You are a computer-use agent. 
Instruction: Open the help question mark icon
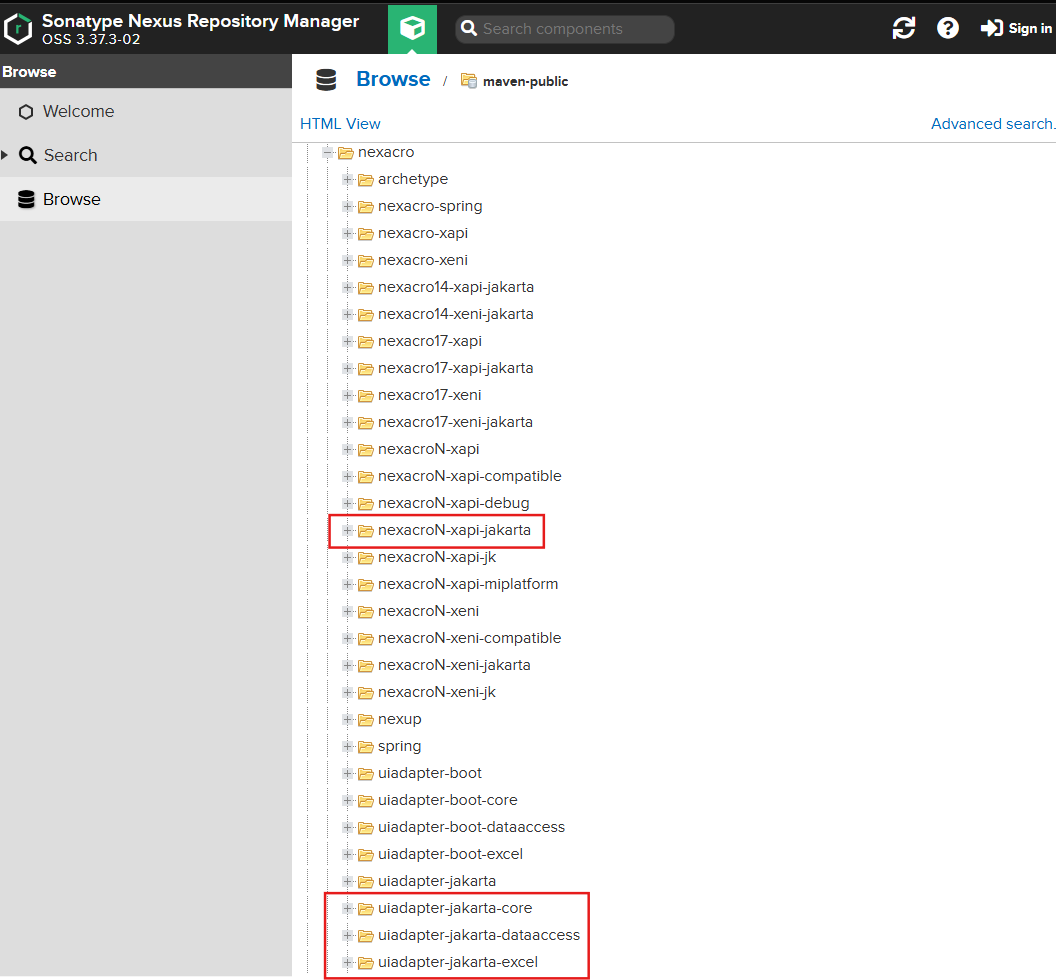click(948, 28)
